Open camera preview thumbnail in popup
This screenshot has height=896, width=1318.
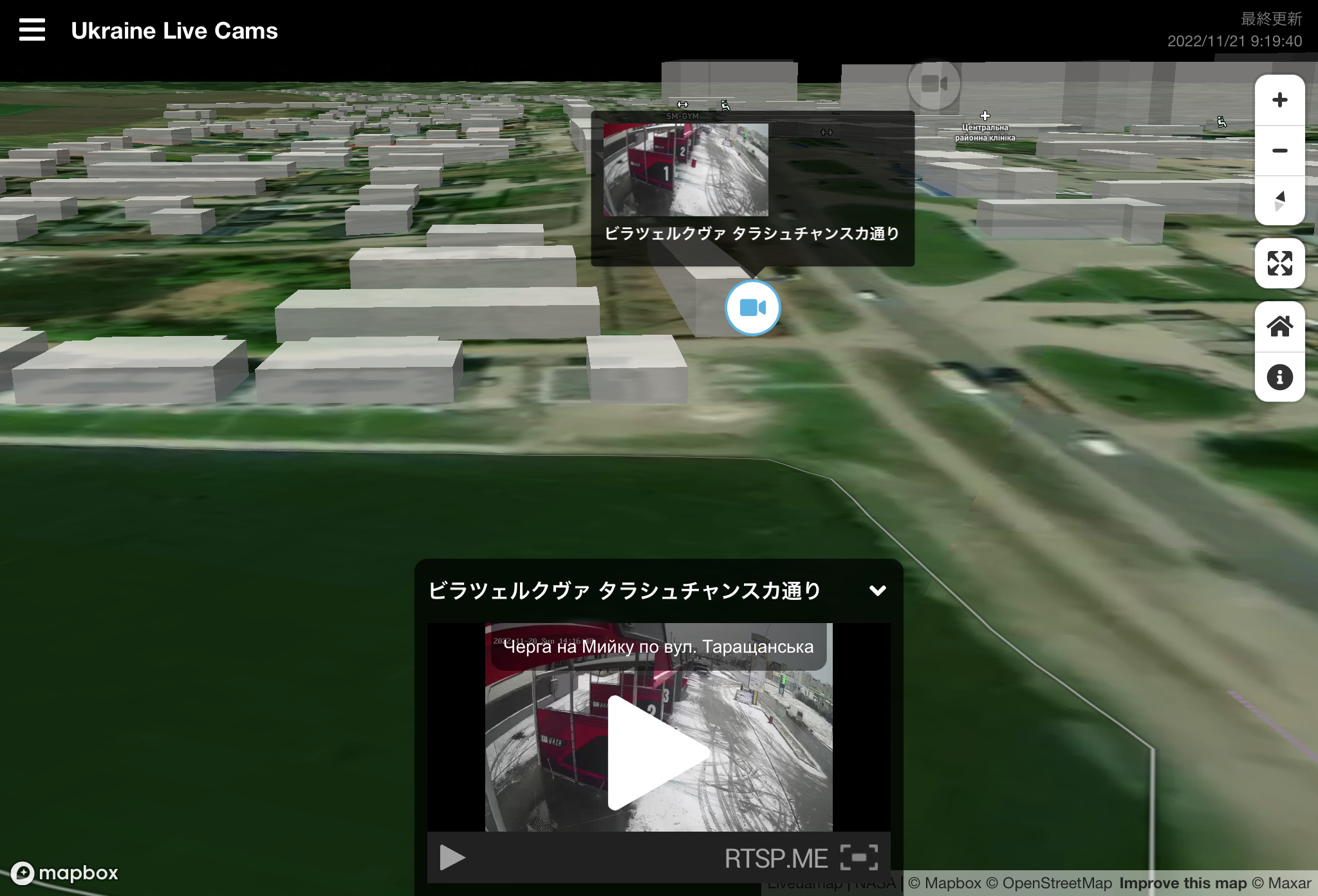tap(685, 170)
